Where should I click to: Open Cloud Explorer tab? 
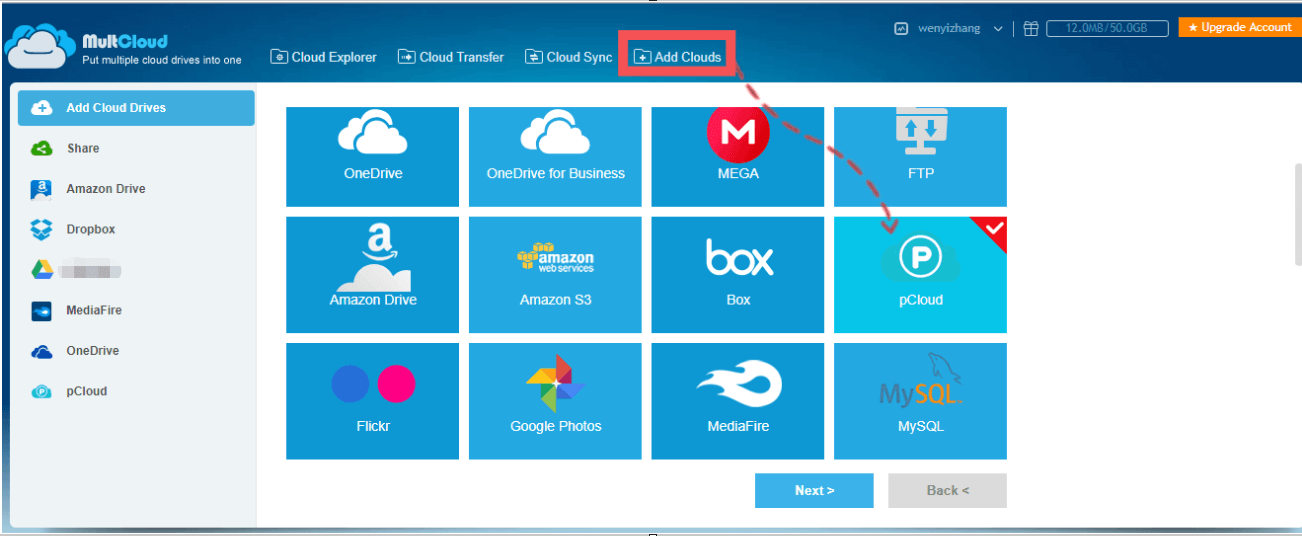click(x=324, y=57)
